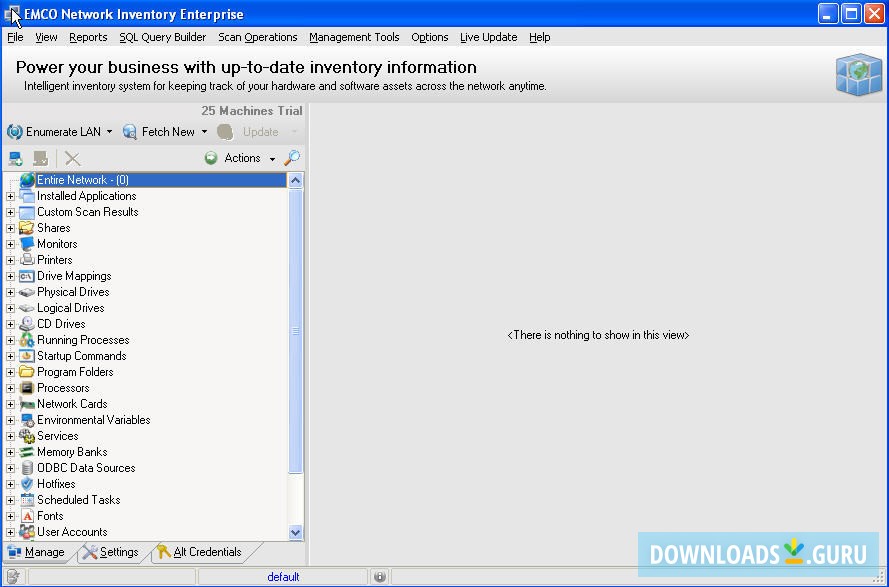889x587 pixels.
Task: Click the status bar icon at far left
Action: click(x=14, y=577)
